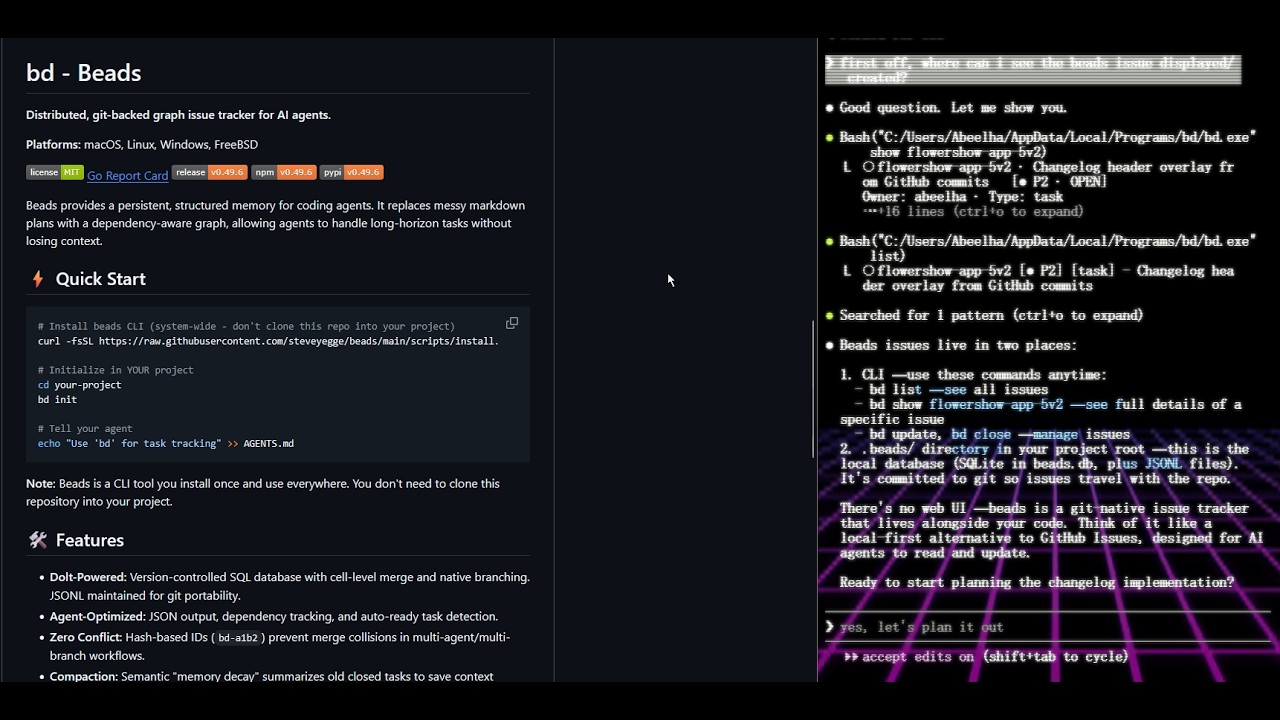This screenshot has height=720, width=1280.
Task: Click the MIT license badge
Action: [55, 172]
